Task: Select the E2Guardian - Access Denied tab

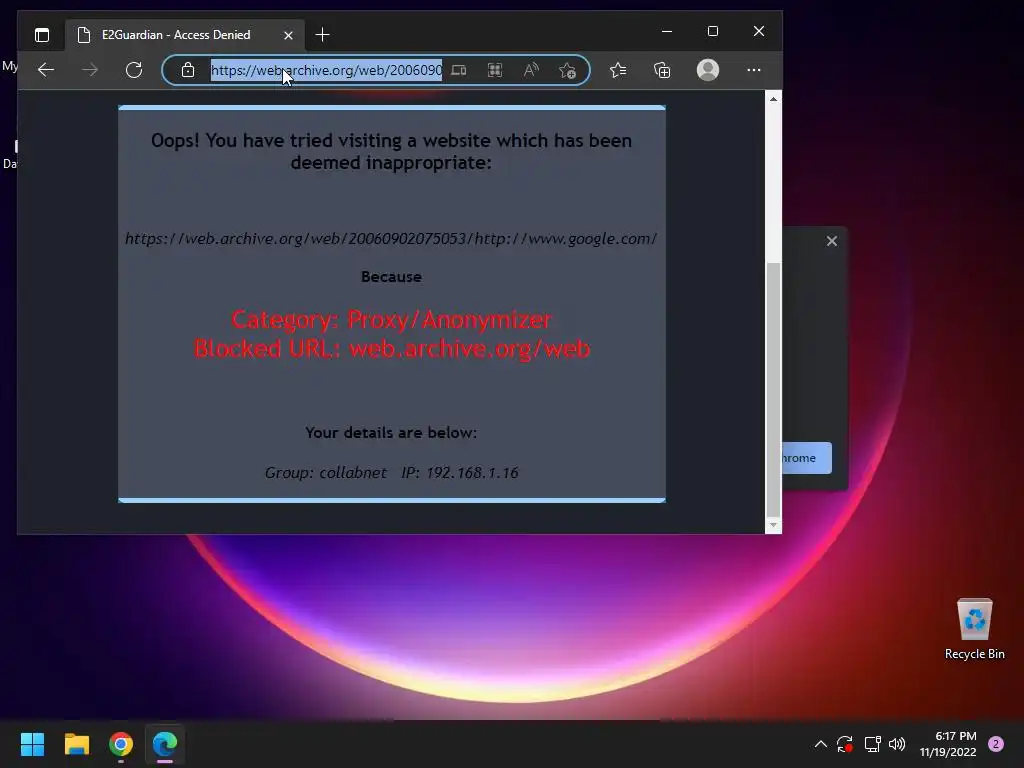Action: pyautogui.click(x=176, y=35)
